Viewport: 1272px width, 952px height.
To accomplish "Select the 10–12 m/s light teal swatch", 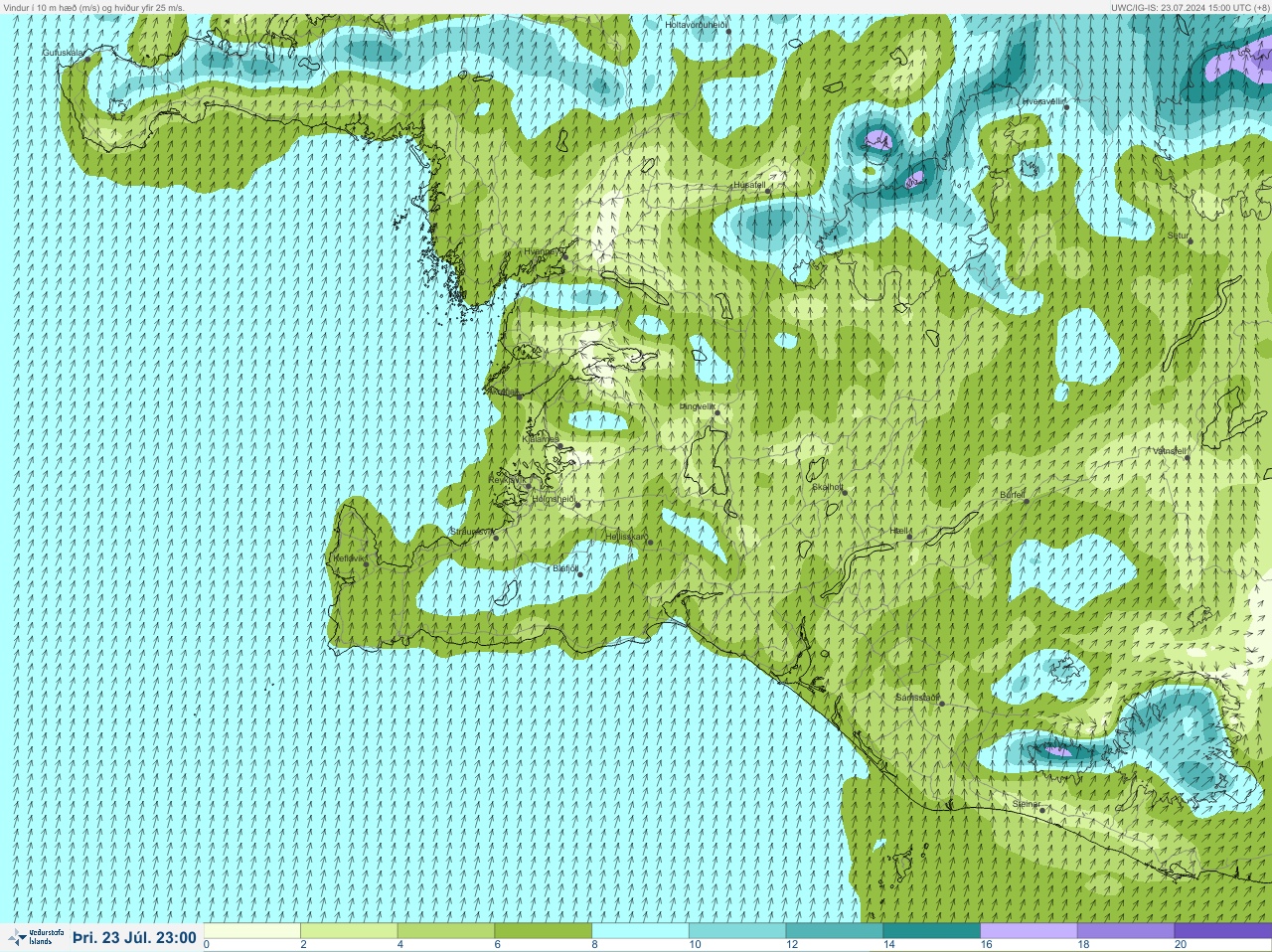I will coord(738,931).
